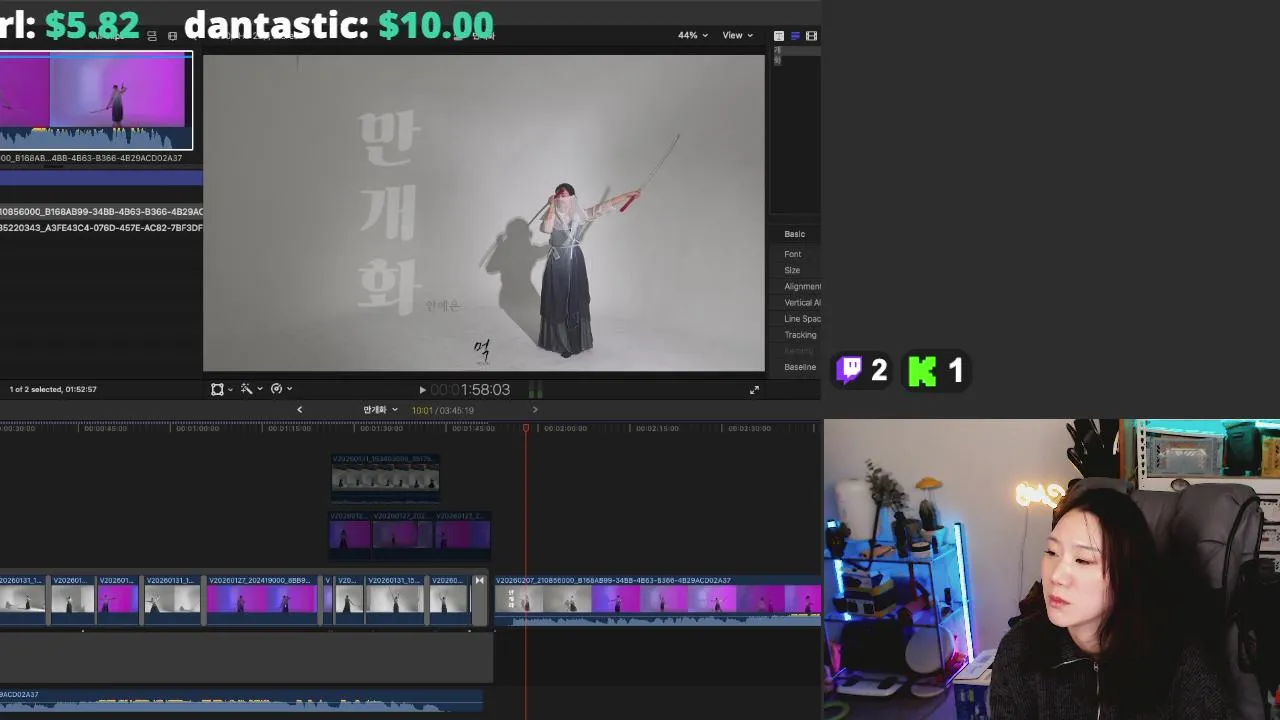This screenshot has height=720, width=1280.
Task: Click the Twitch viewer count badge
Action: (x=862, y=371)
